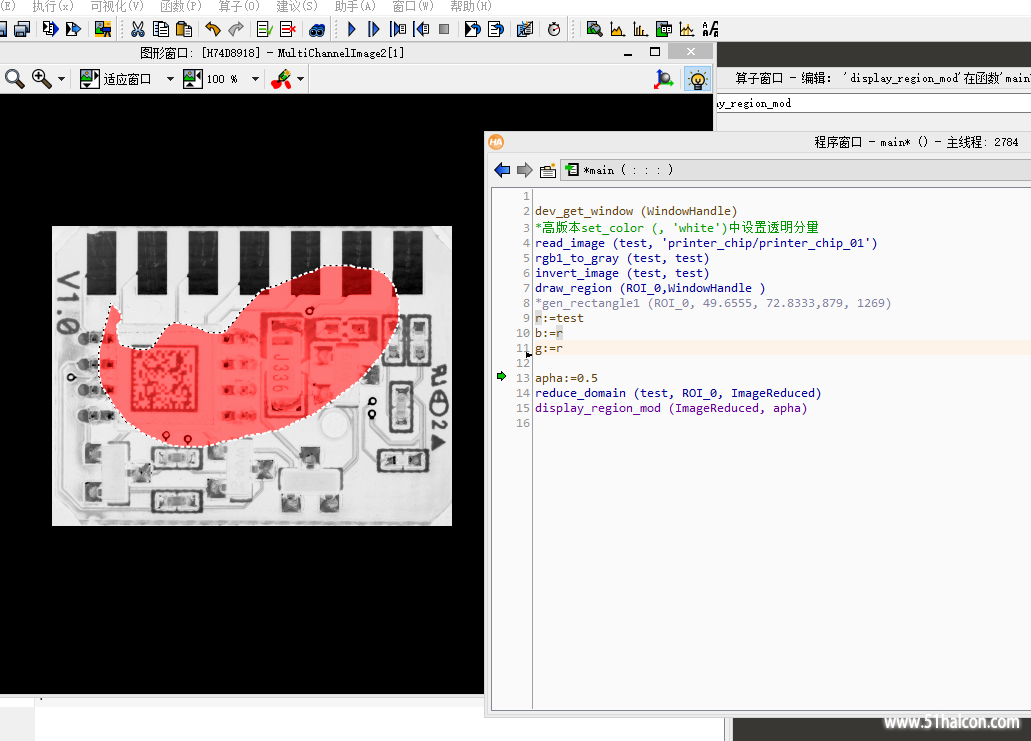The height and width of the screenshot is (741, 1031).
Task: Open the parameter settings icon next to reset
Action: (525, 29)
